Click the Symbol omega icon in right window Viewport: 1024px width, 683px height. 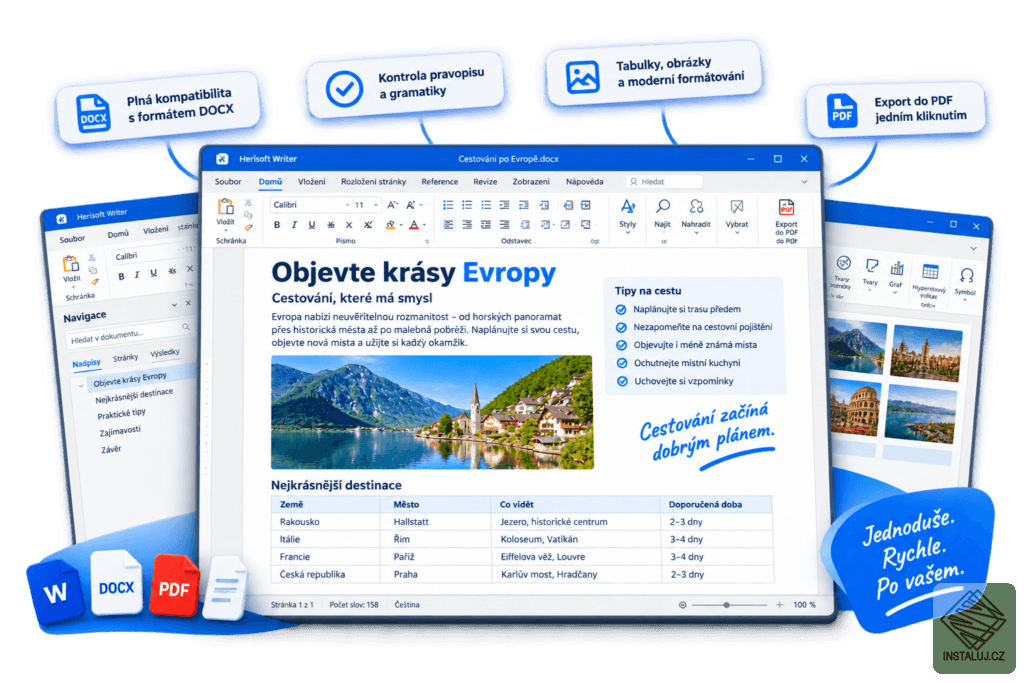967,276
